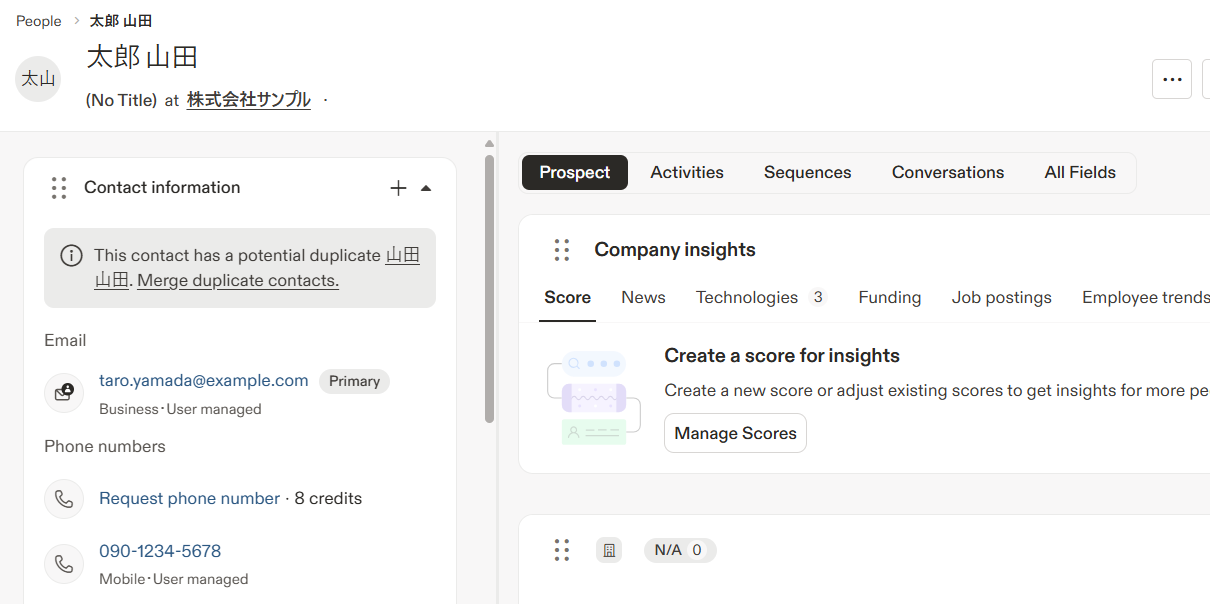Click the Contact information drag handle
This screenshot has height=604, width=1210.
pos(59,188)
